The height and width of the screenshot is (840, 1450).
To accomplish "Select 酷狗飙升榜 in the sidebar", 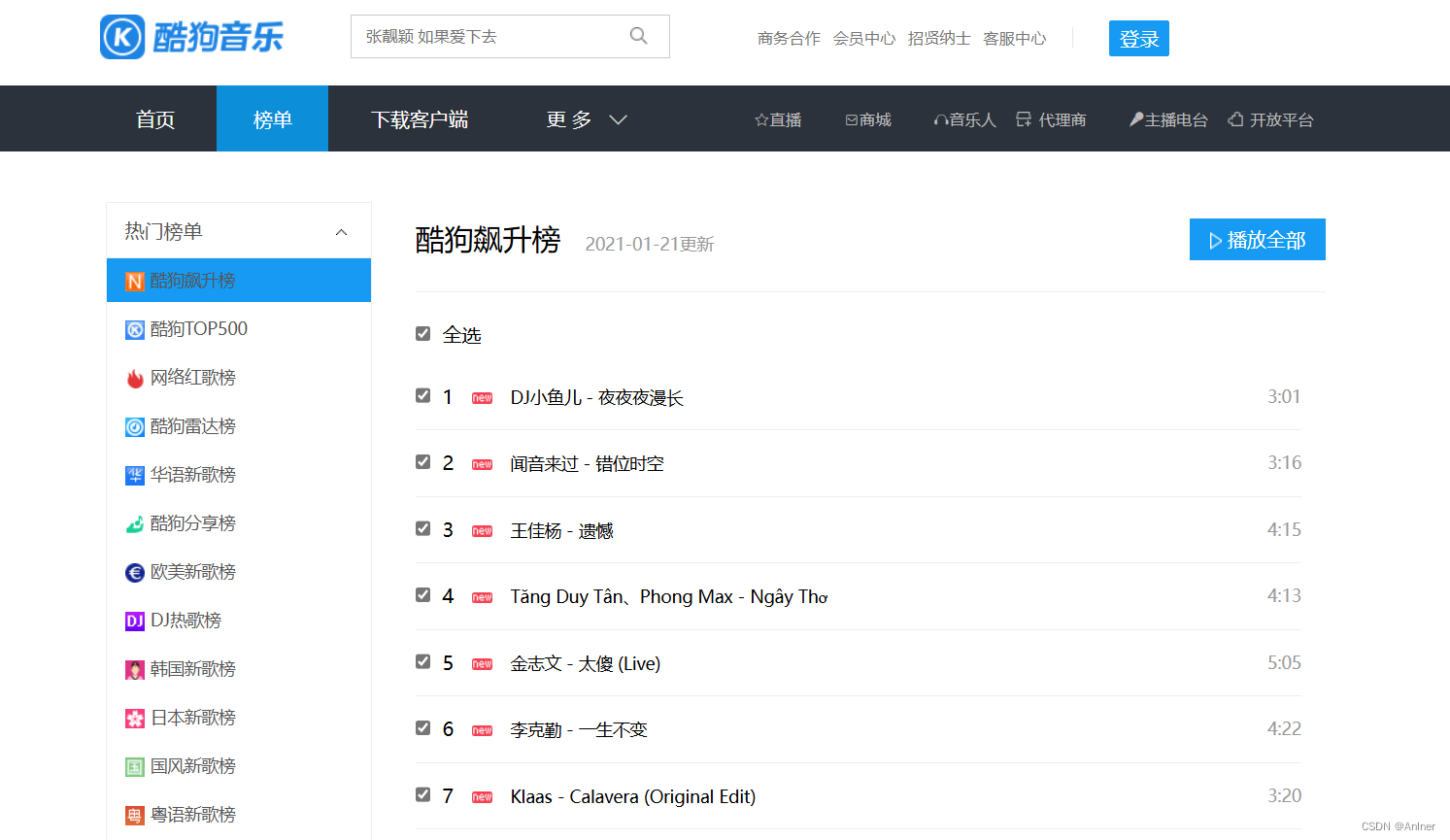I will pos(239,281).
